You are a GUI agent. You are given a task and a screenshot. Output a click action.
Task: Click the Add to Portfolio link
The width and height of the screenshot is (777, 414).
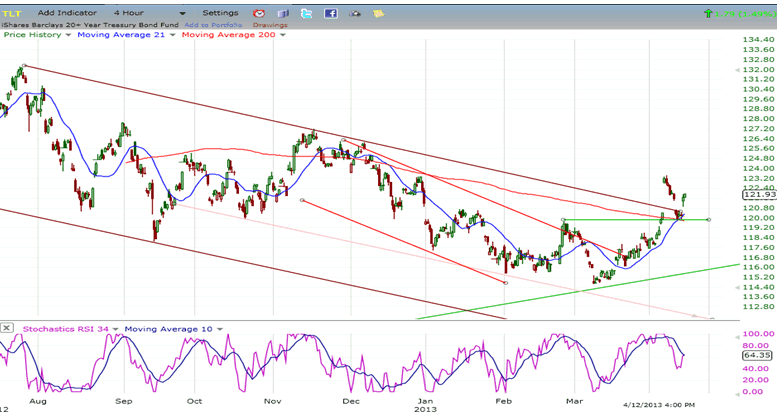(212, 24)
